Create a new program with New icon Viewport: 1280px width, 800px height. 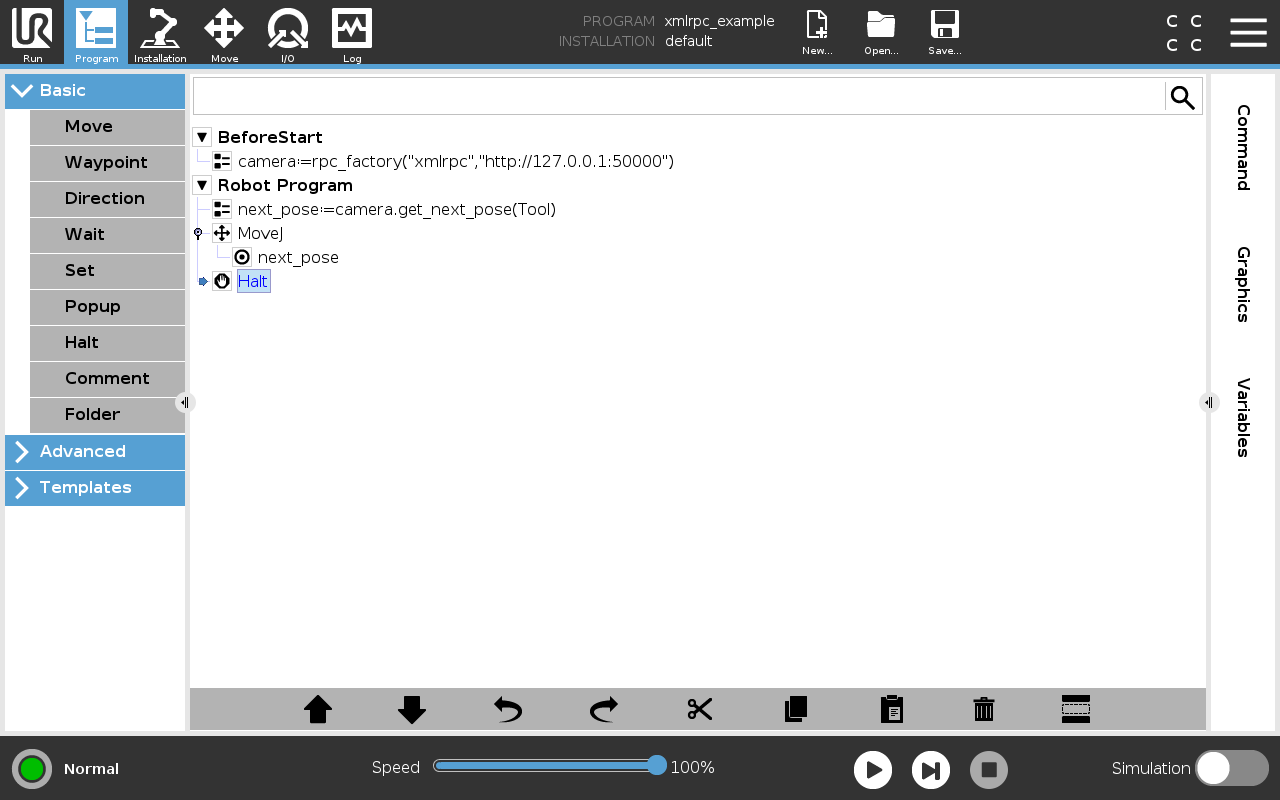tap(817, 32)
